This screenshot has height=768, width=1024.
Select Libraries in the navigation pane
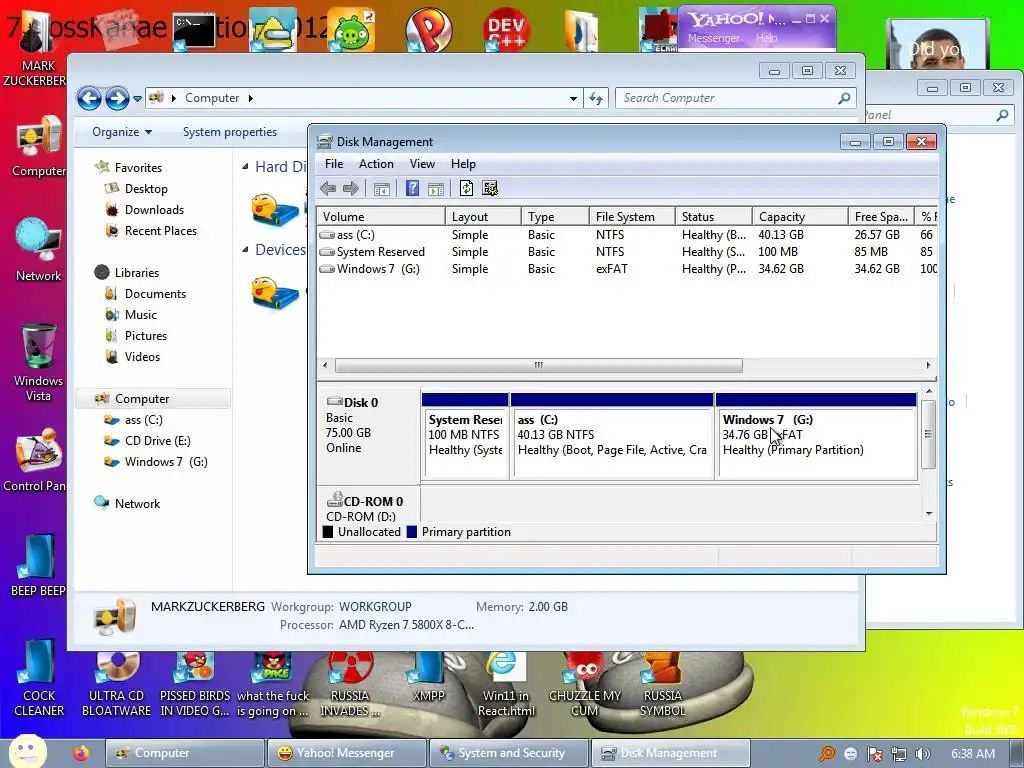click(136, 272)
